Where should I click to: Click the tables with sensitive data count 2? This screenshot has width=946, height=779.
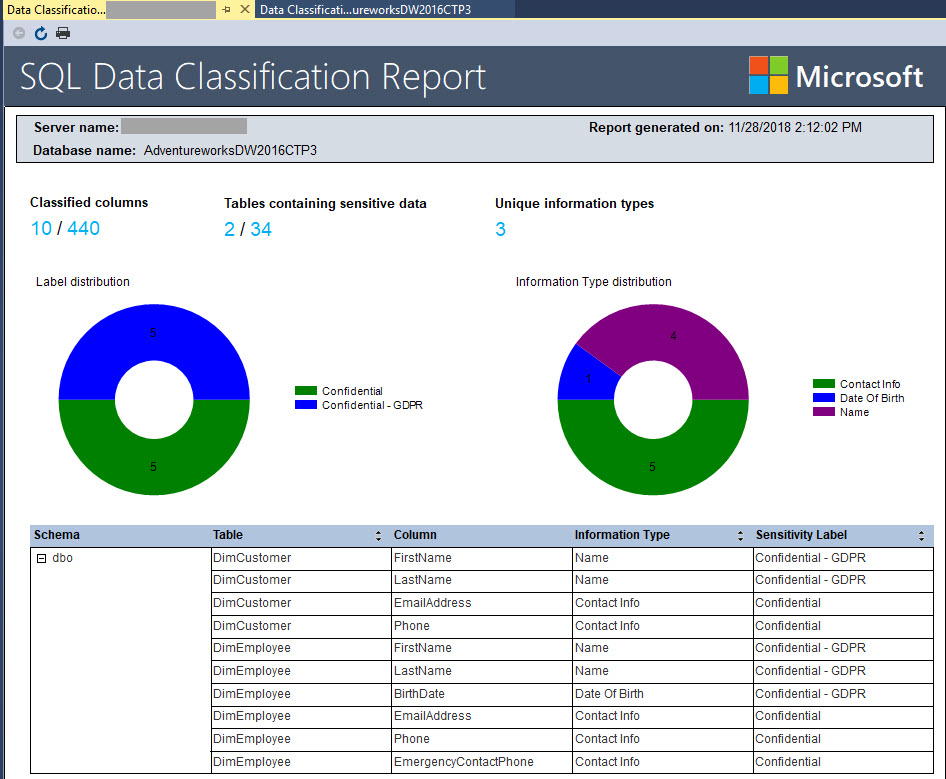point(229,230)
